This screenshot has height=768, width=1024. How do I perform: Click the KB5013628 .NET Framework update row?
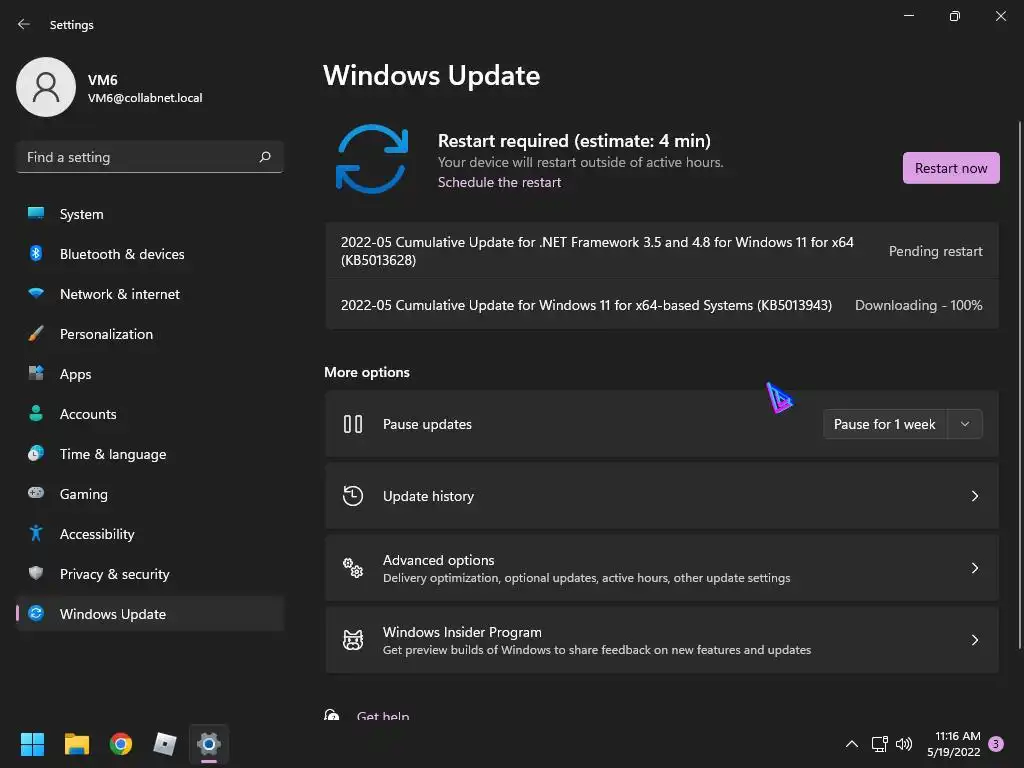click(662, 251)
